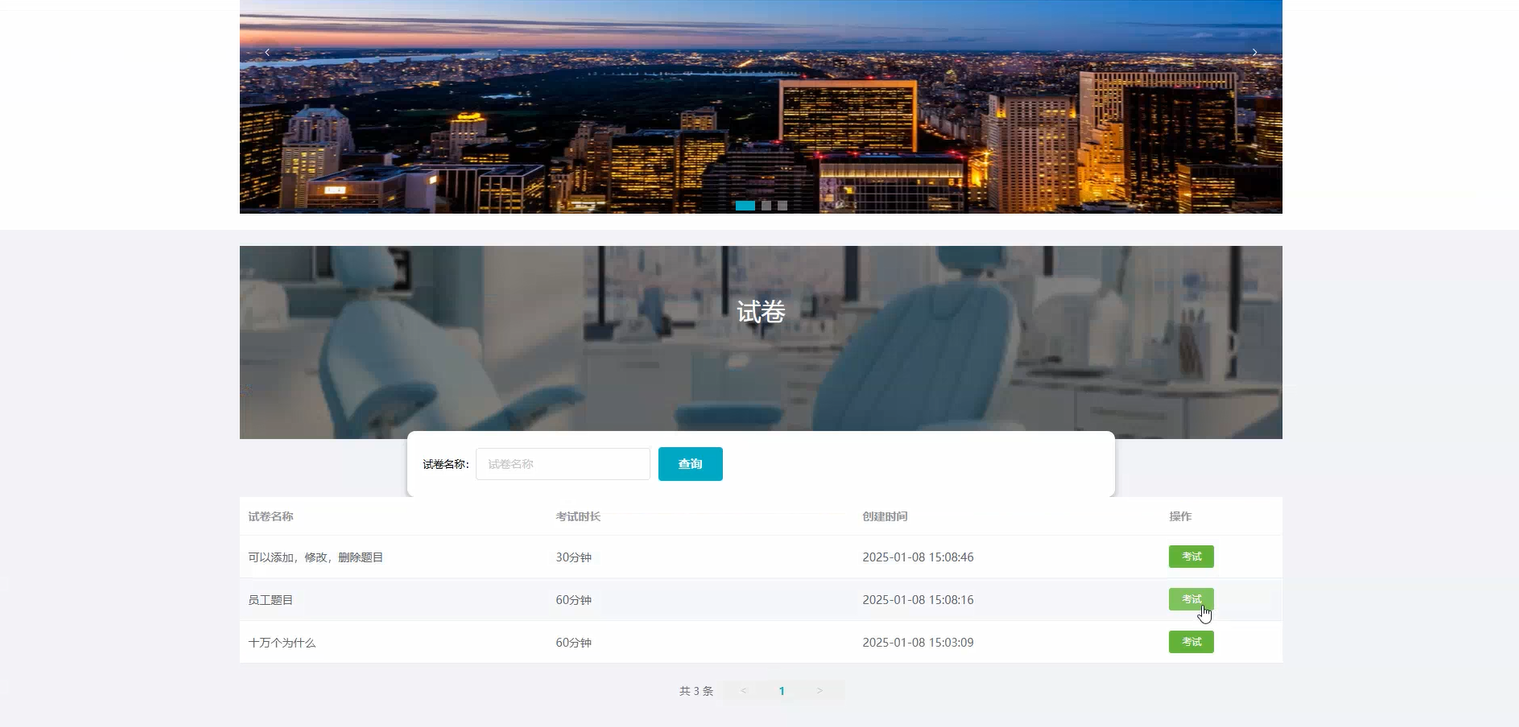This screenshot has width=1519, height=727.
Task: Click the 查询 search button
Action: point(690,464)
